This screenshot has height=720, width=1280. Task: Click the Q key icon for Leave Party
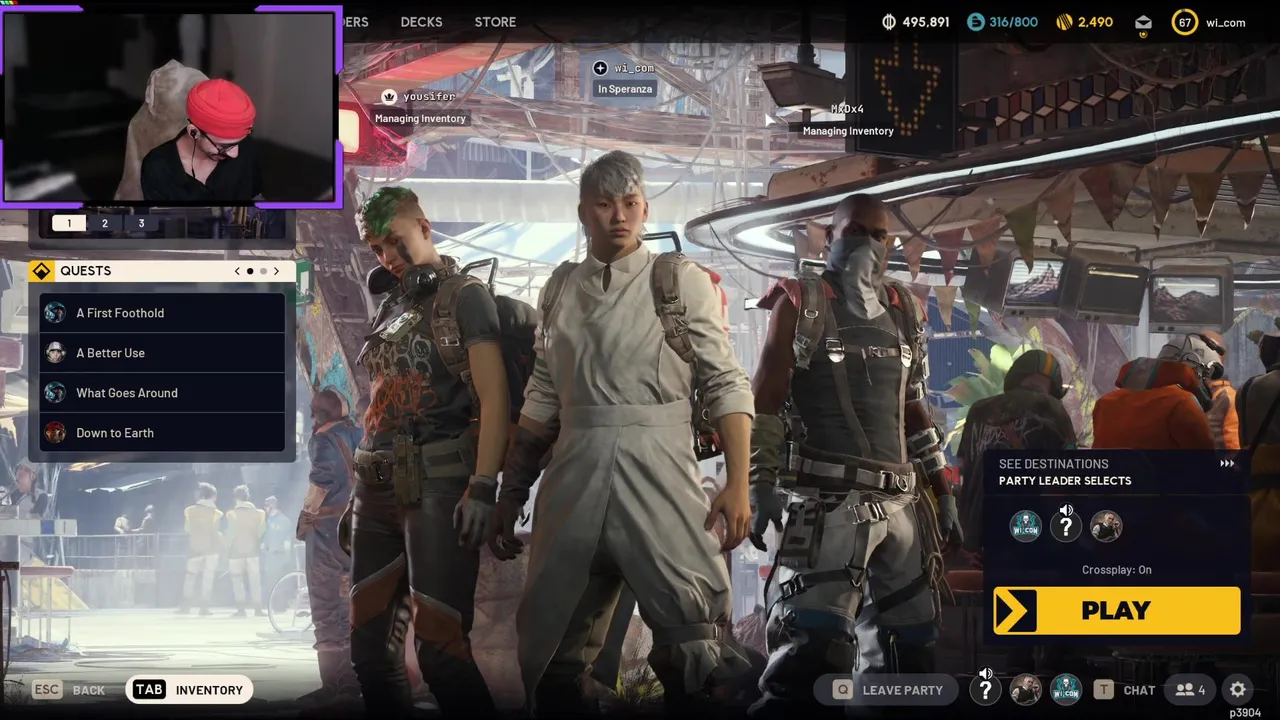point(842,689)
